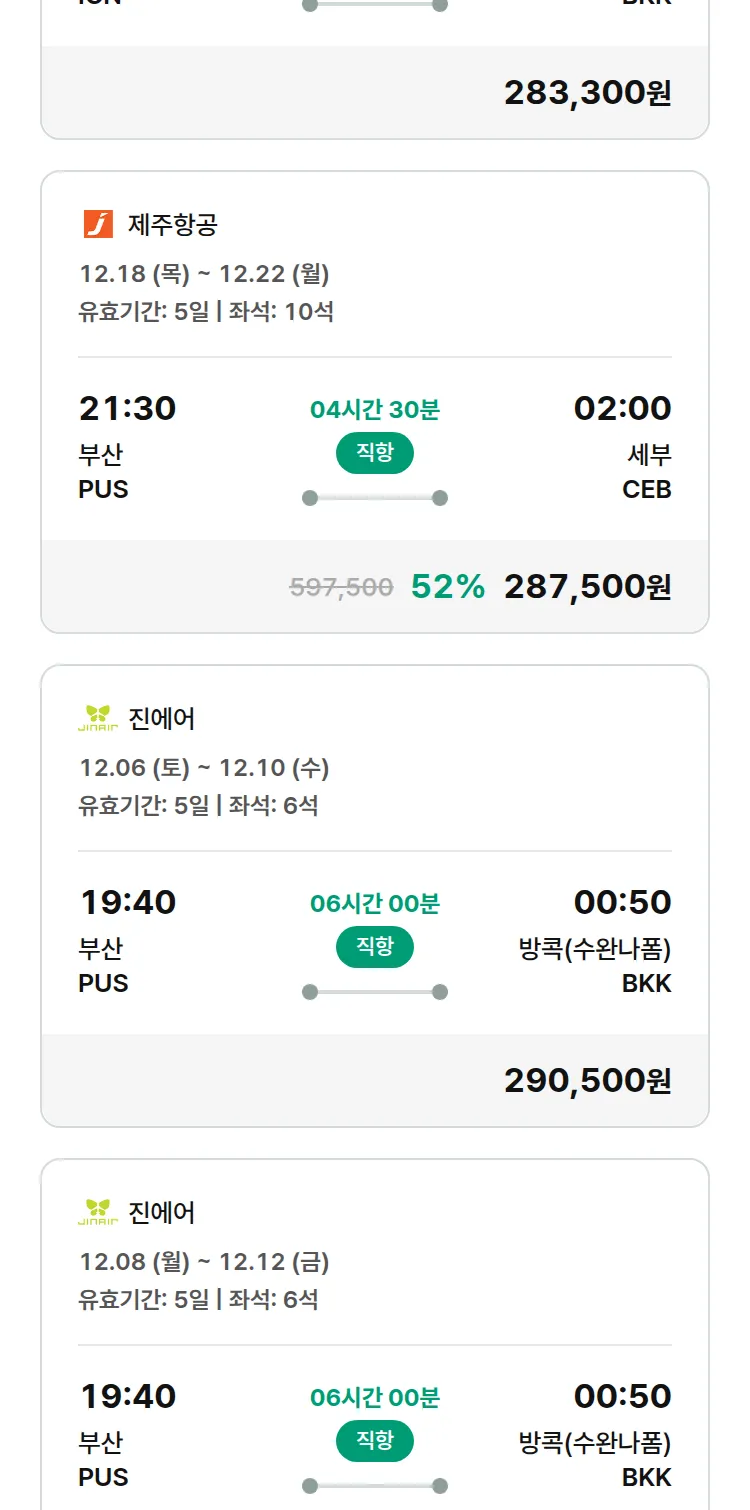
Task: Open 제주항공 airline name text
Action: tap(172, 225)
